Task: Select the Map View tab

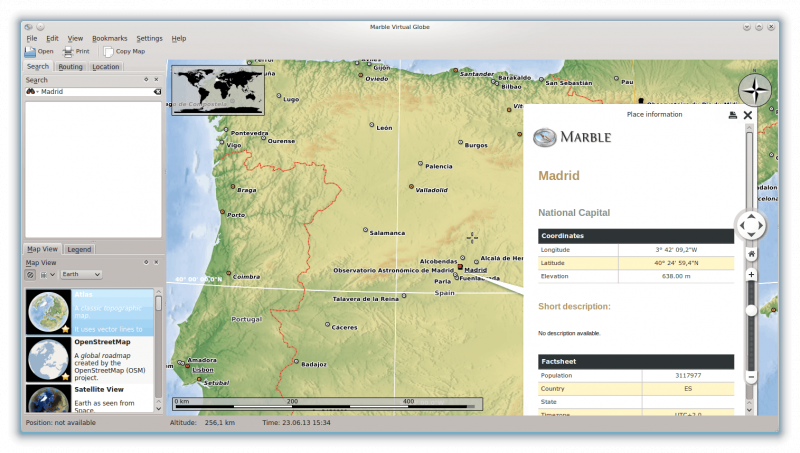Action: (42, 249)
